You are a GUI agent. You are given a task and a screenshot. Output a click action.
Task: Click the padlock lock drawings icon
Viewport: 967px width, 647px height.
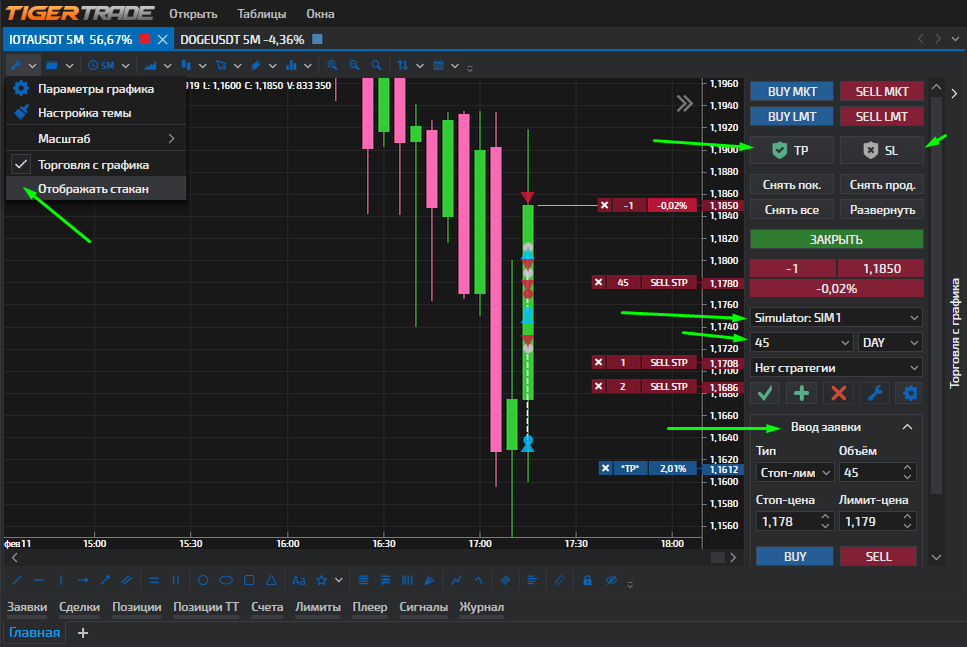(x=587, y=580)
